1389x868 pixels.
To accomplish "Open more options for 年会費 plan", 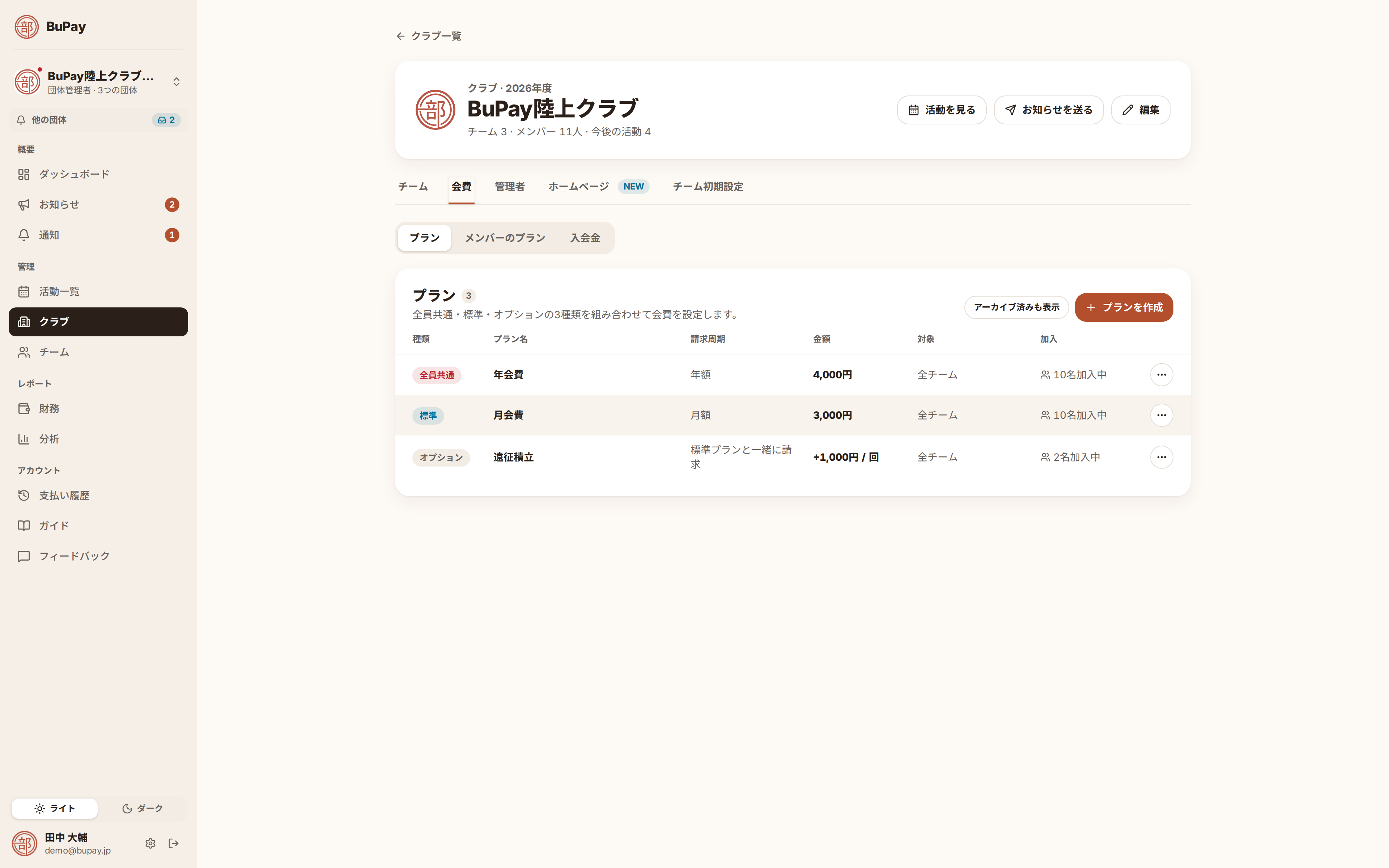I will [1161, 375].
